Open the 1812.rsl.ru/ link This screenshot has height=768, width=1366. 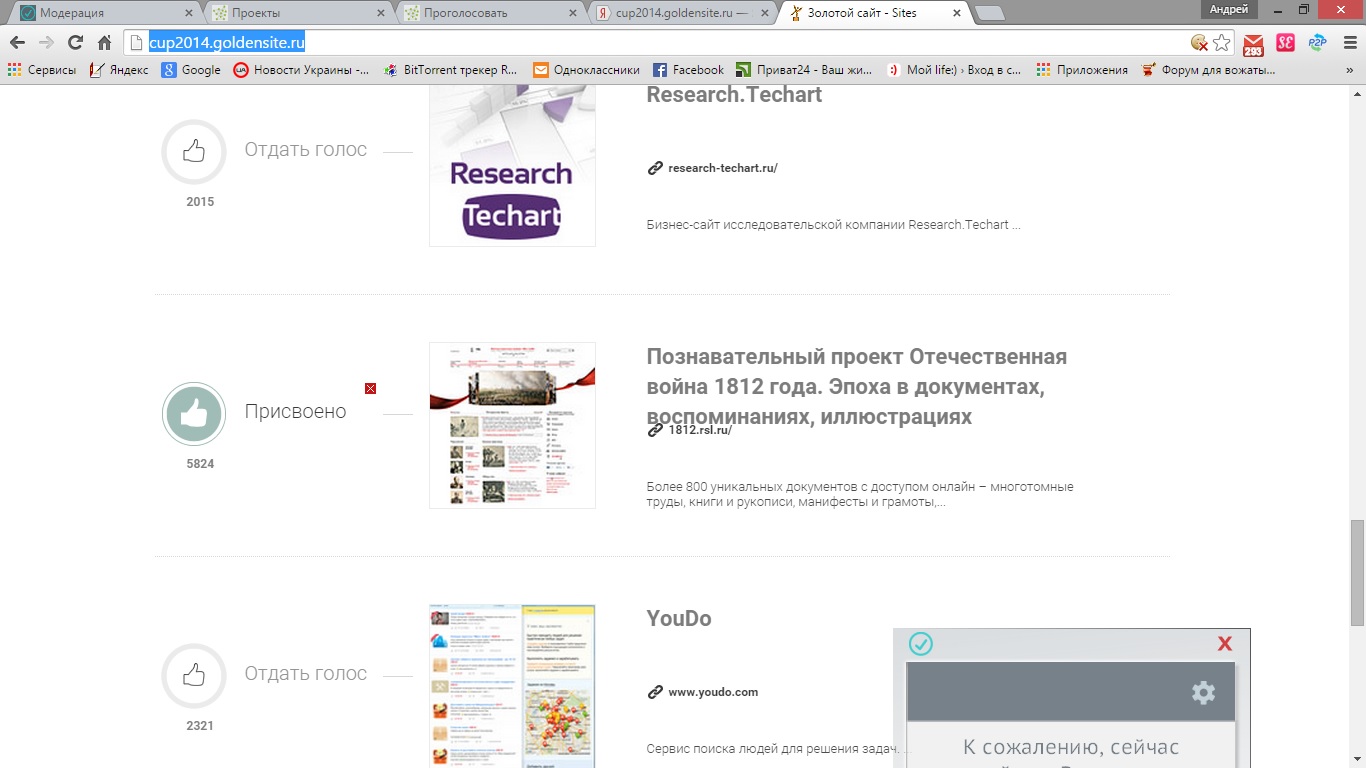[700, 430]
